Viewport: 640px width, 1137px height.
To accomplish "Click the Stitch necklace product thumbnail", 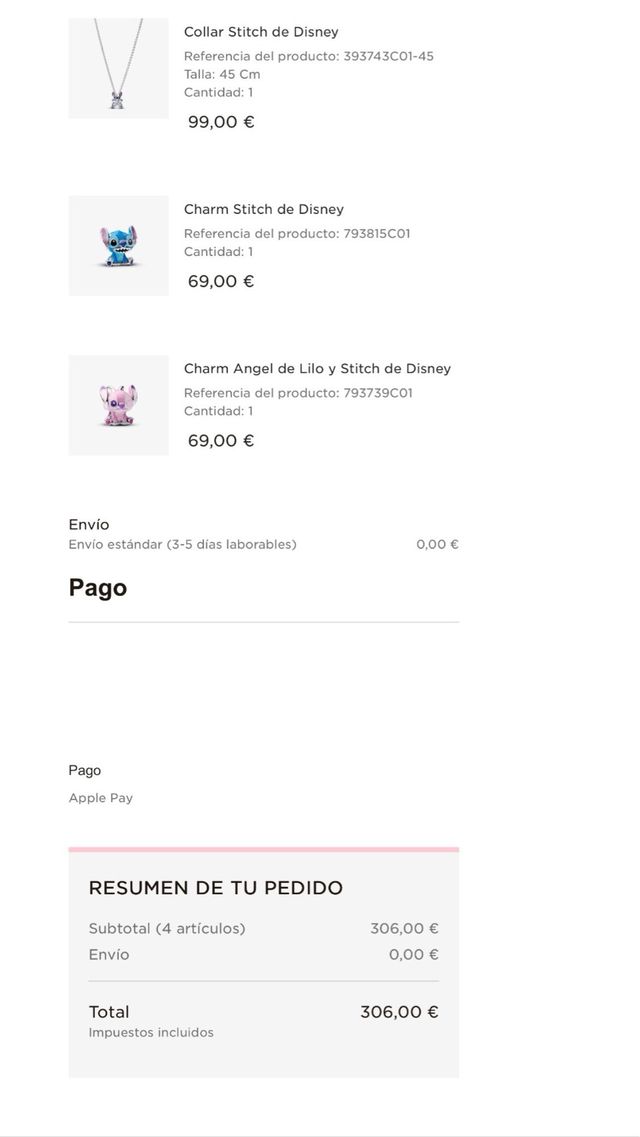I will click(118, 68).
